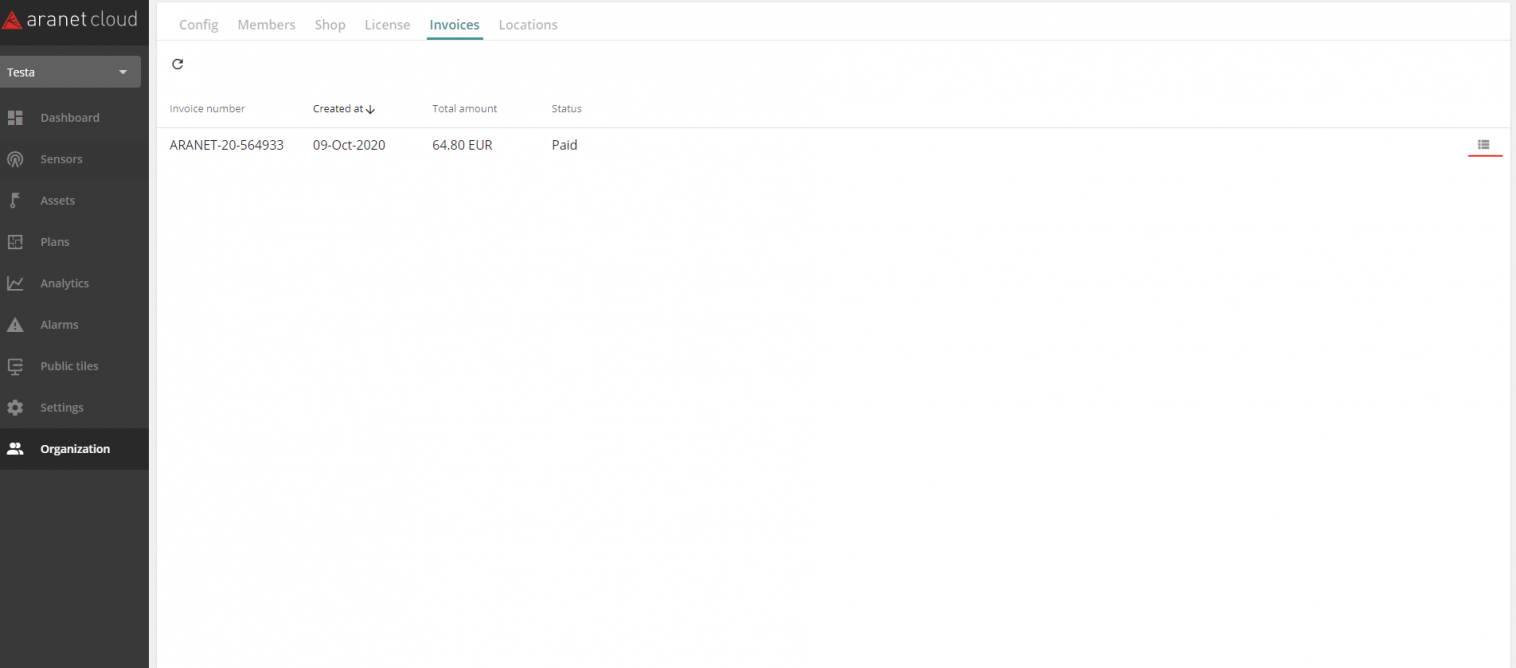The height and width of the screenshot is (668, 1516).
Task: Select the Invoices tab
Action: [x=454, y=25]
